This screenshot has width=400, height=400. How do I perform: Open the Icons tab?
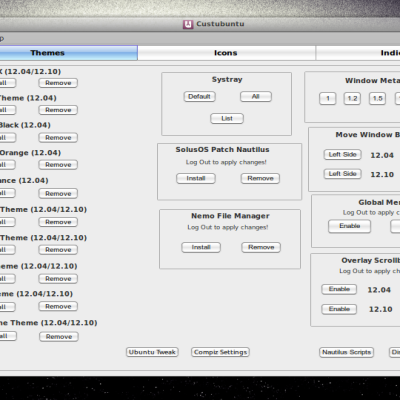point(226,53)
